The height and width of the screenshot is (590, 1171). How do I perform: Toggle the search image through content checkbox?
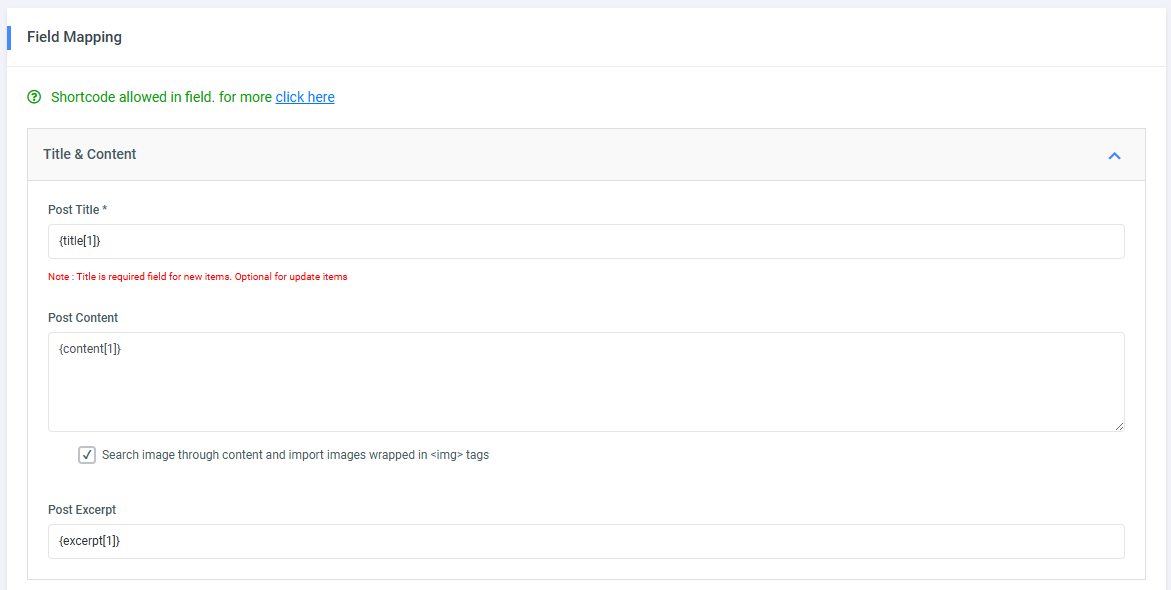click(x=87, y=455)
